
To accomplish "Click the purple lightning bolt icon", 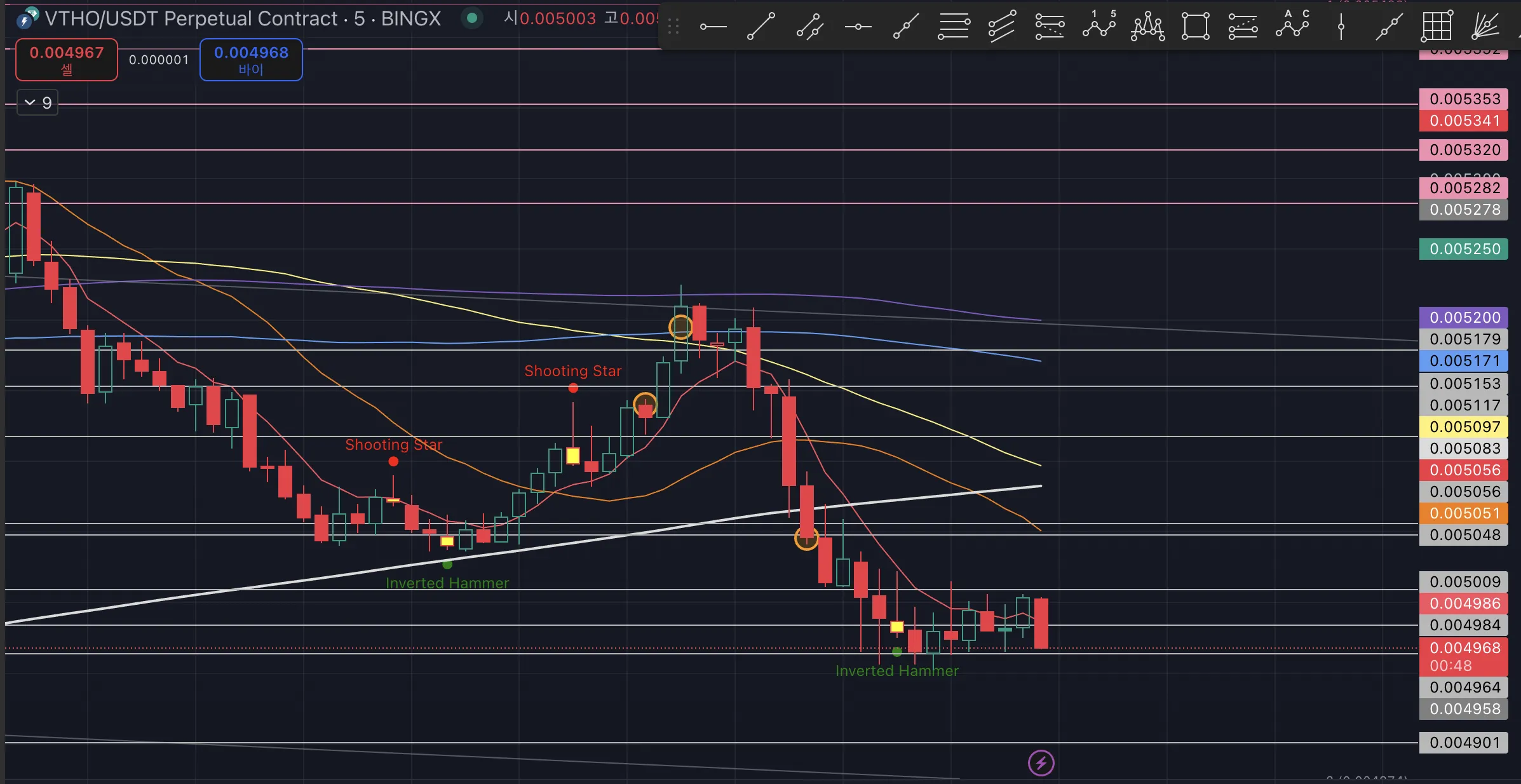I will click(1041, 763).
